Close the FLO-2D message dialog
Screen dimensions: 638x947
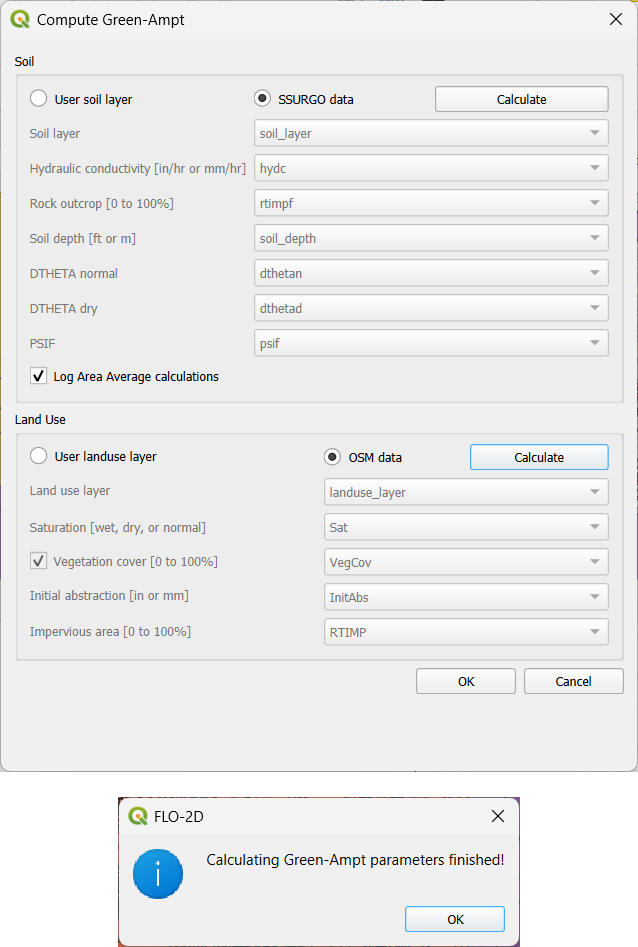tap(497, 816)
